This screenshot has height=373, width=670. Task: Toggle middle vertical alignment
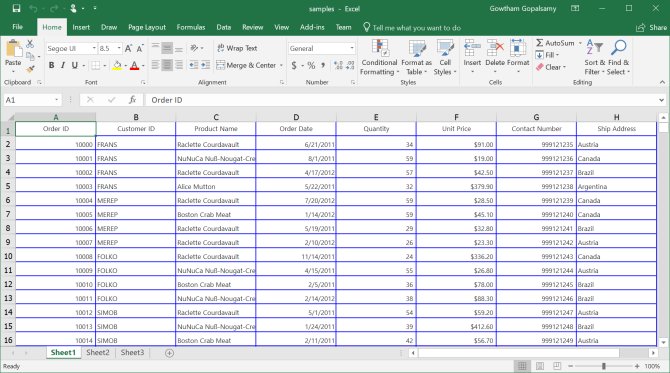click(x=167, y=48)
